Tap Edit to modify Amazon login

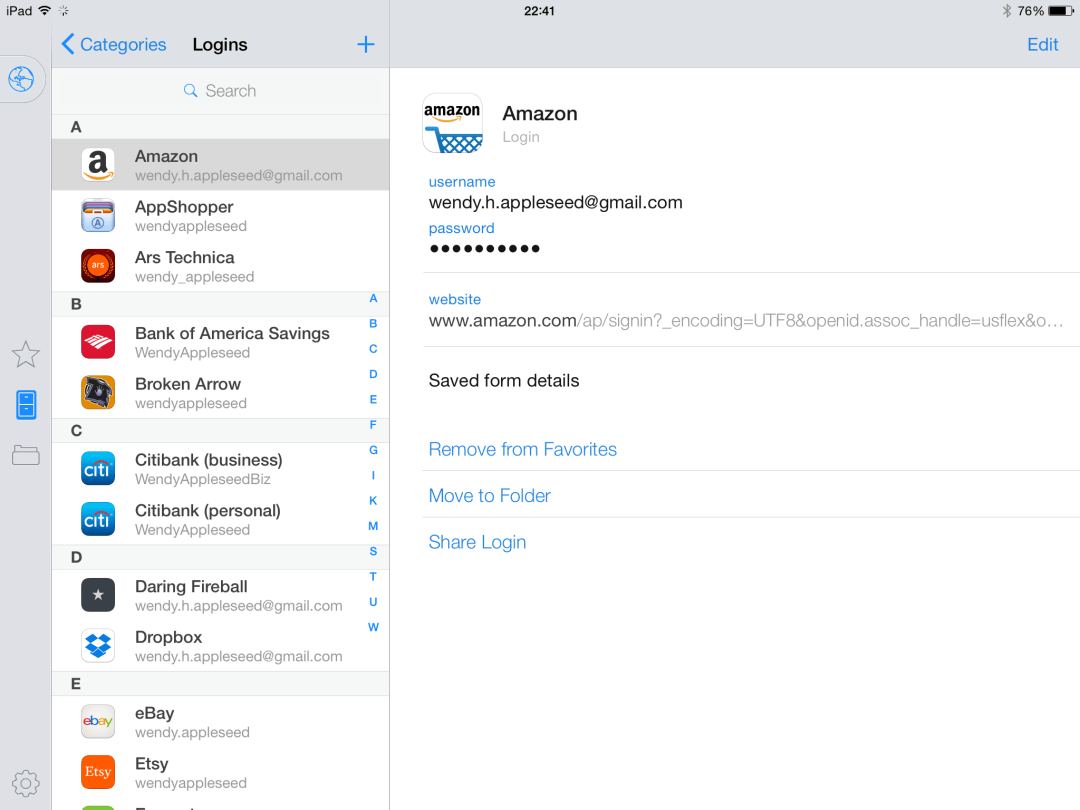click(1042, 45)
